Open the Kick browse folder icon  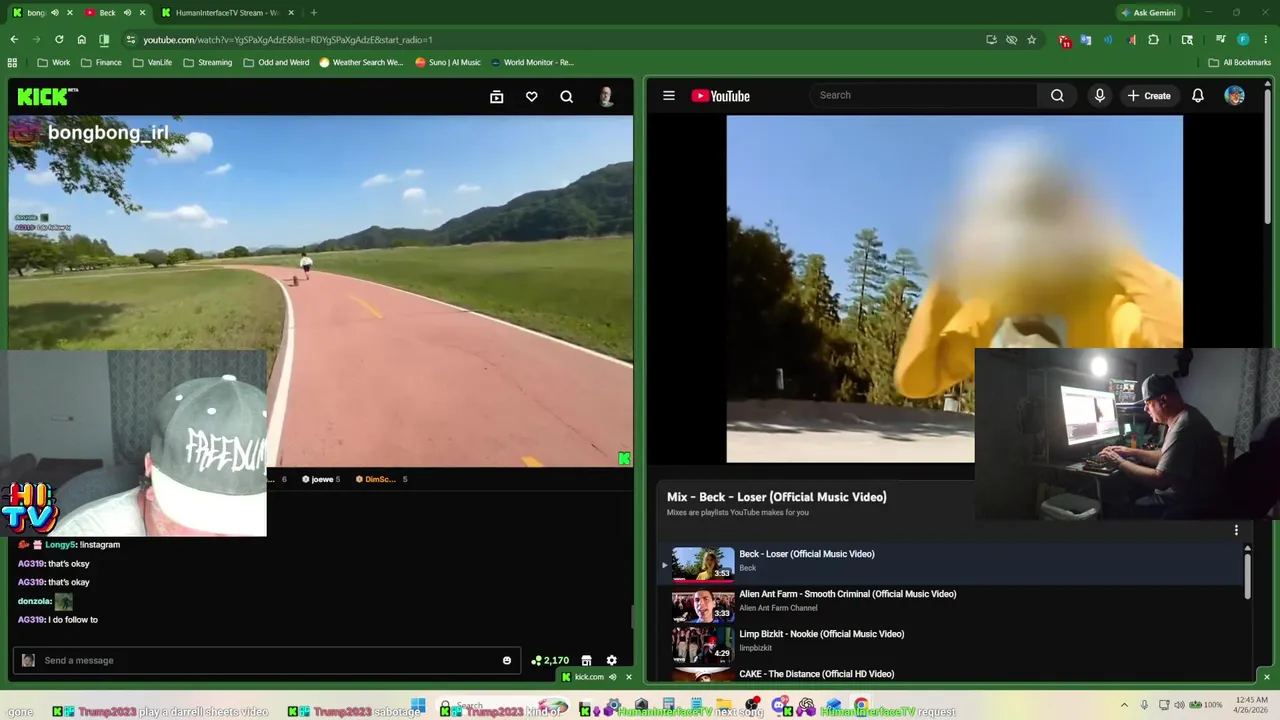[x=496, y=97]
